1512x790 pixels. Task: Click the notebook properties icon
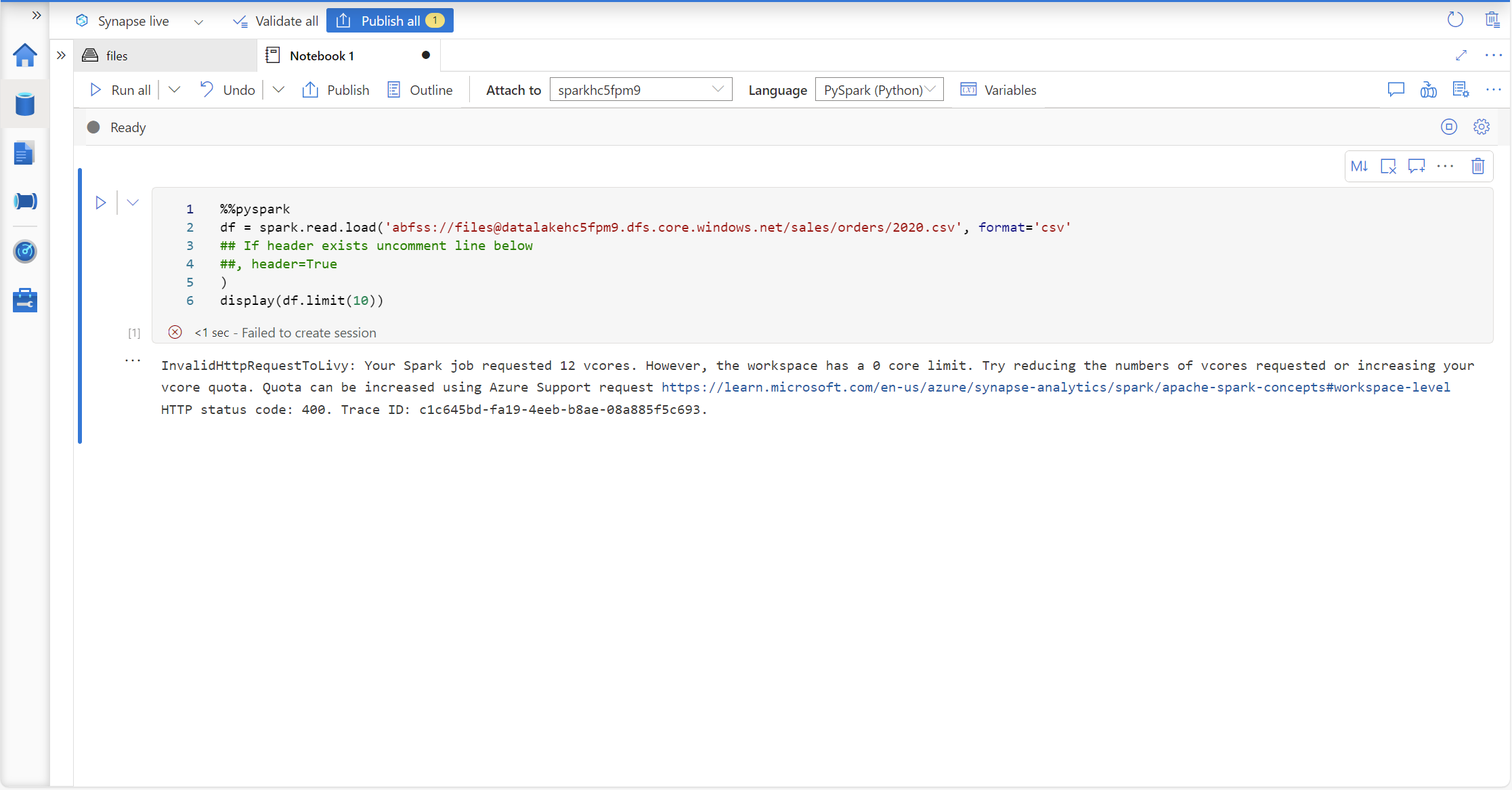[x=1461, y=89]
